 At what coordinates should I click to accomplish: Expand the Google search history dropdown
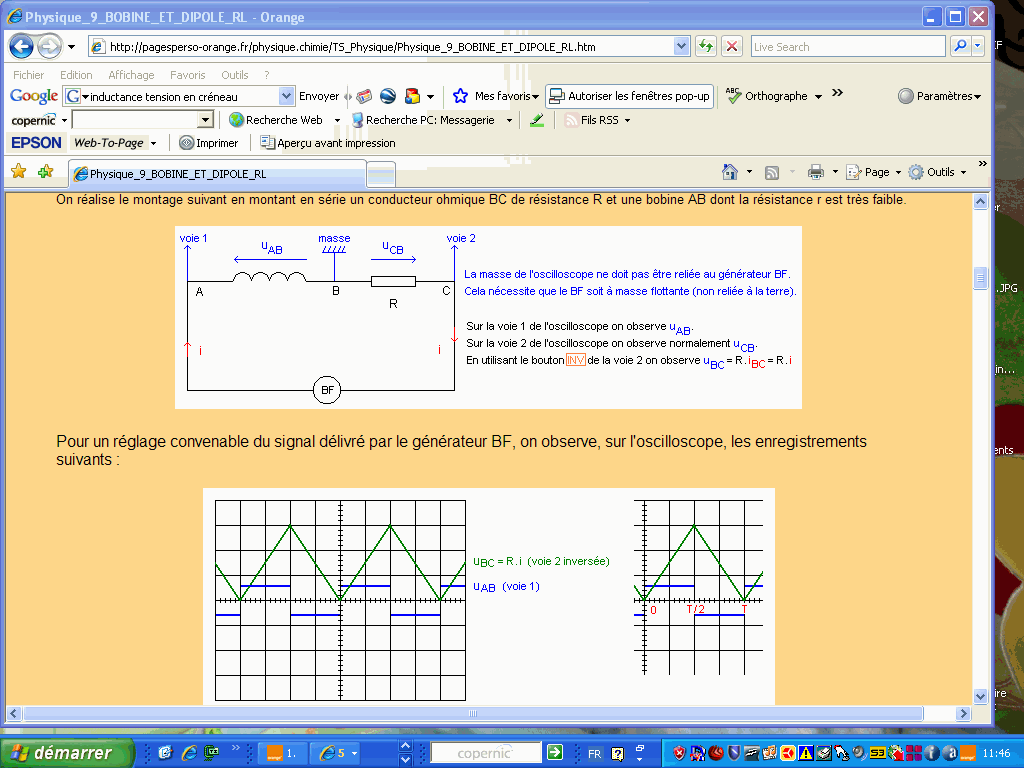(286, 96)
